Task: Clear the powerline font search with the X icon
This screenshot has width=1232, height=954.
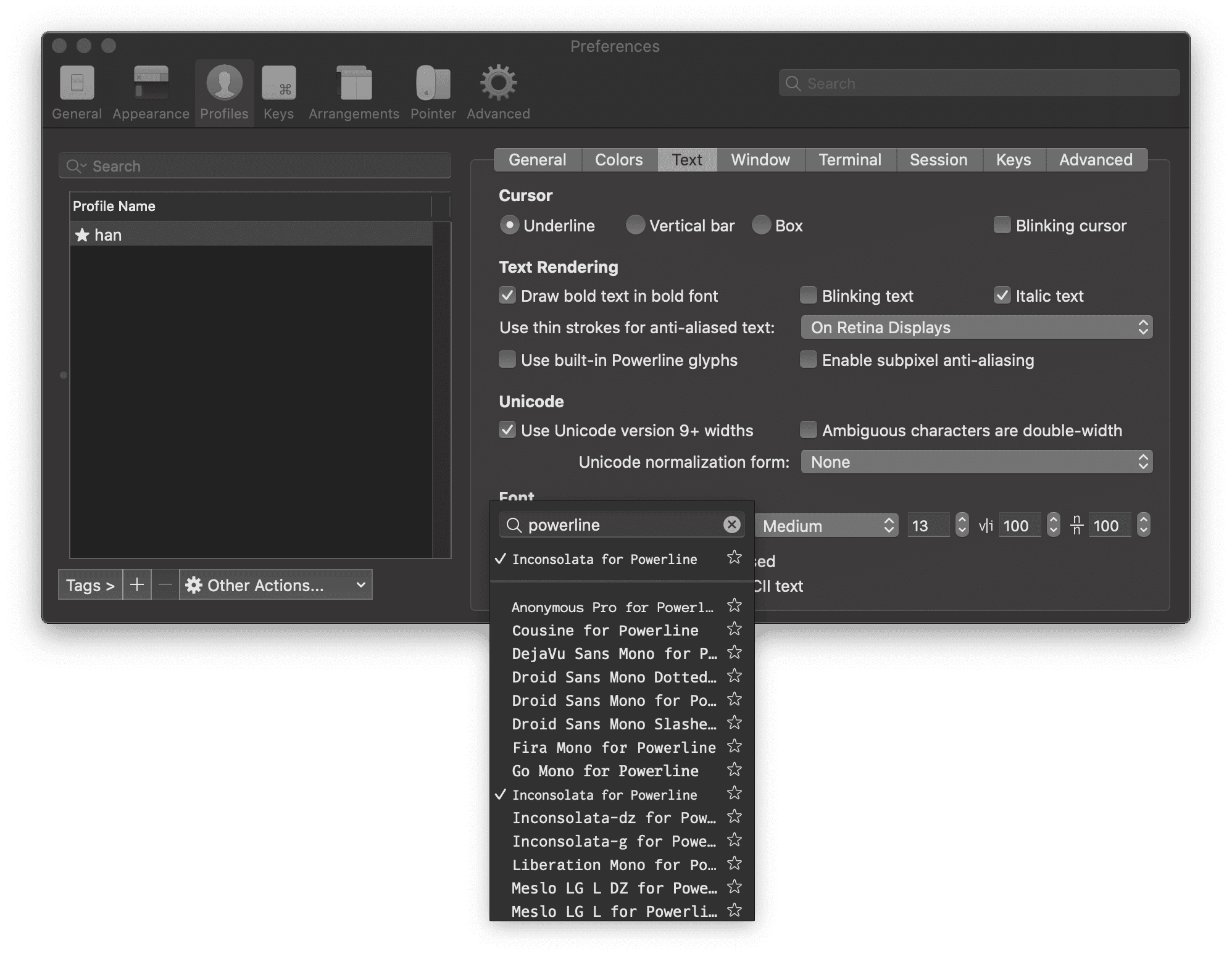Action: pyautogui.click(x=731, y=525)
